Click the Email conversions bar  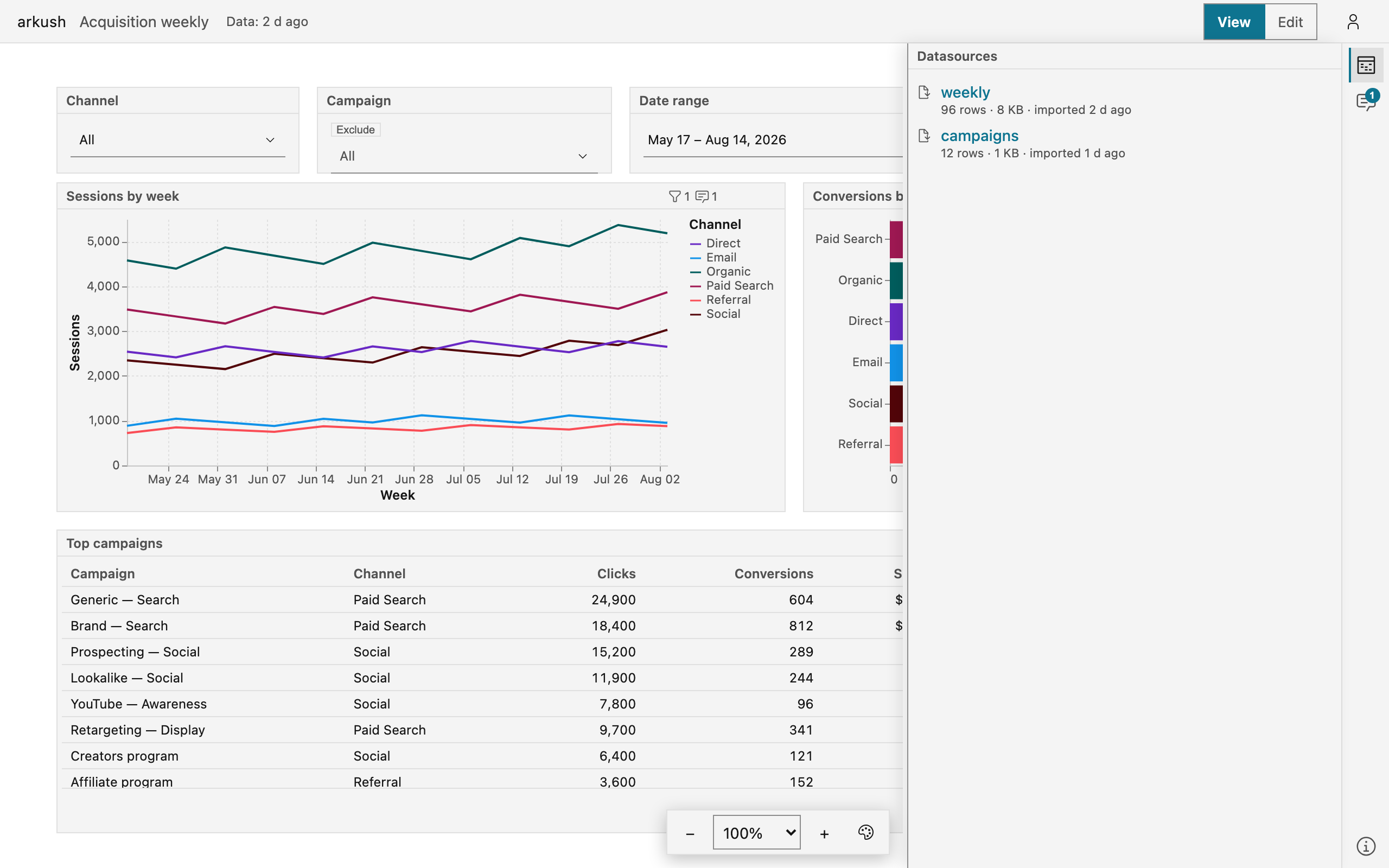click(896, 363)
